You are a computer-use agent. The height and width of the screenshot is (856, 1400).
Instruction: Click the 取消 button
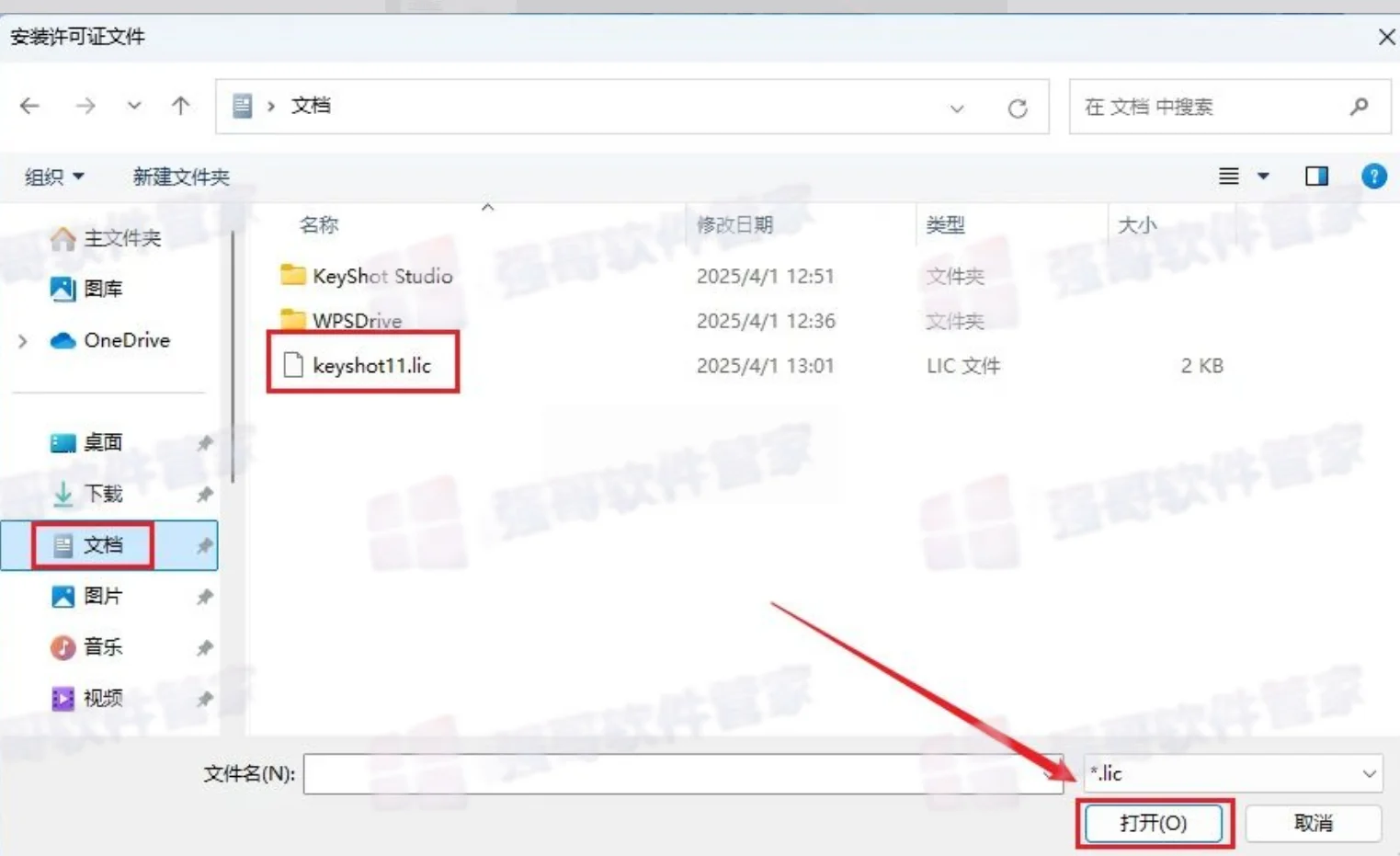click(1314, 823)
